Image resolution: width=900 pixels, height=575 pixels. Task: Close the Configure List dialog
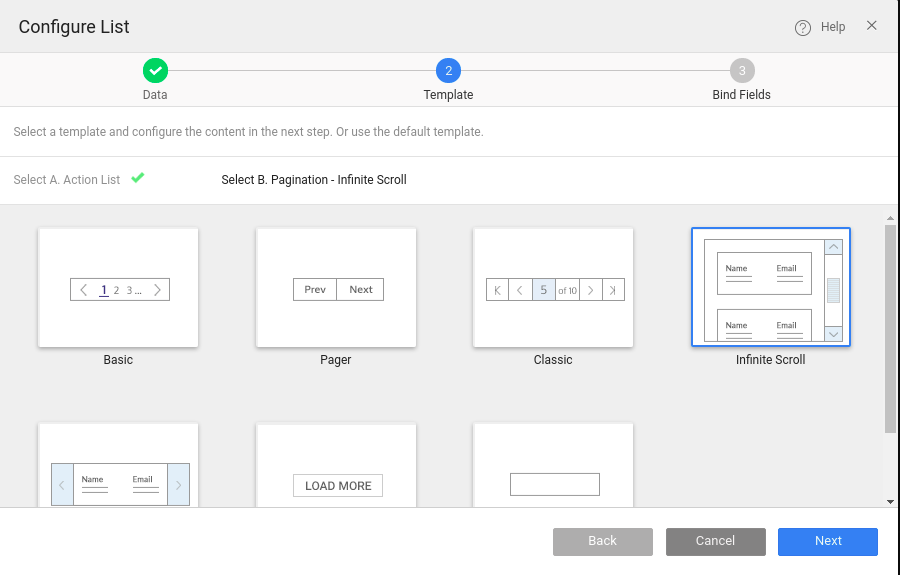(871, 26)
